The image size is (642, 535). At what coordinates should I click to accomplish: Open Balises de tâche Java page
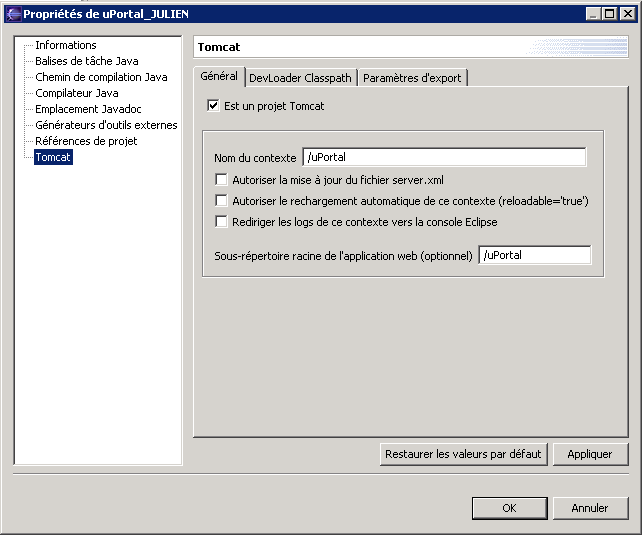pos(87,61)
